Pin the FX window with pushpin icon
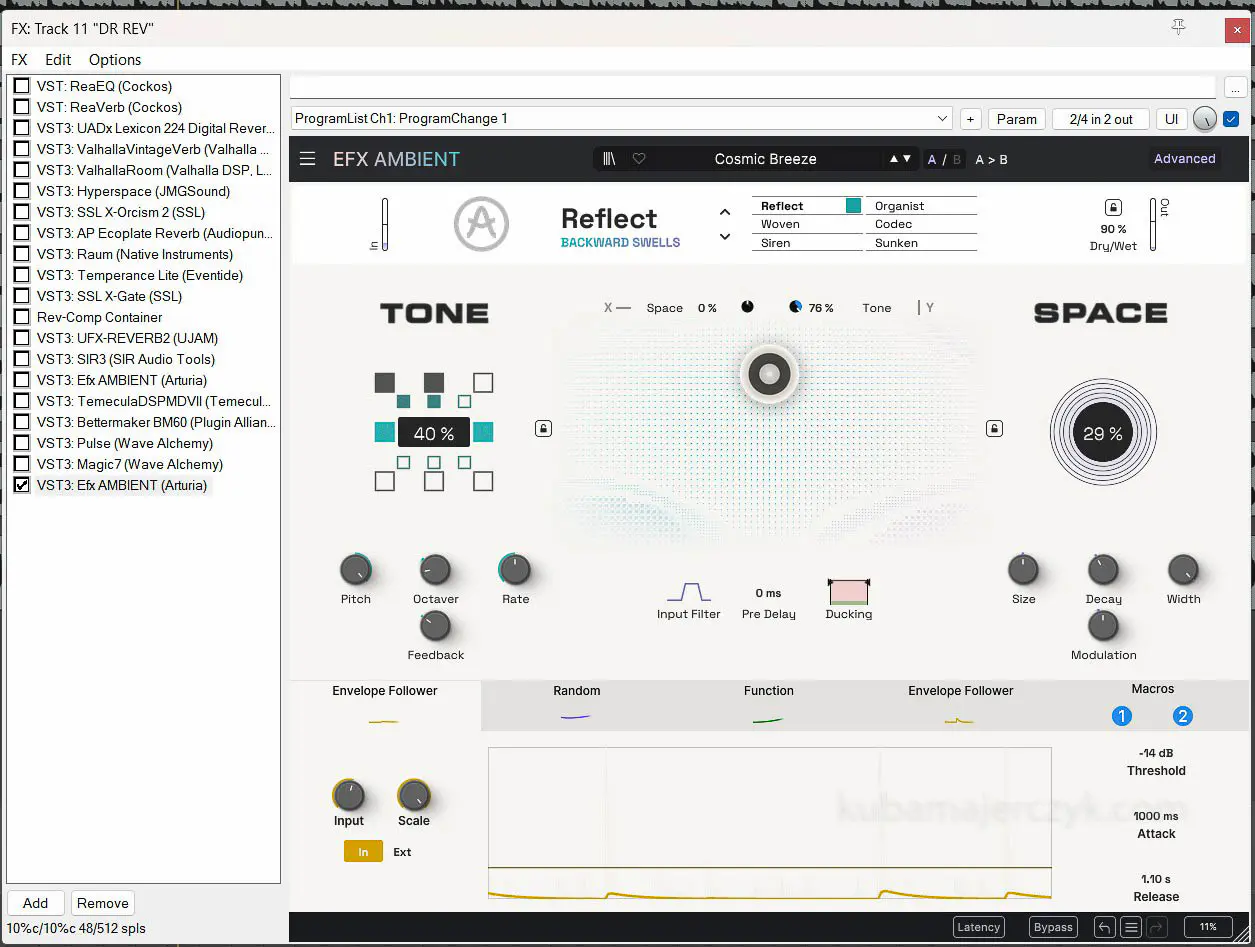 pyautogui.click(x=1178, y=28)
